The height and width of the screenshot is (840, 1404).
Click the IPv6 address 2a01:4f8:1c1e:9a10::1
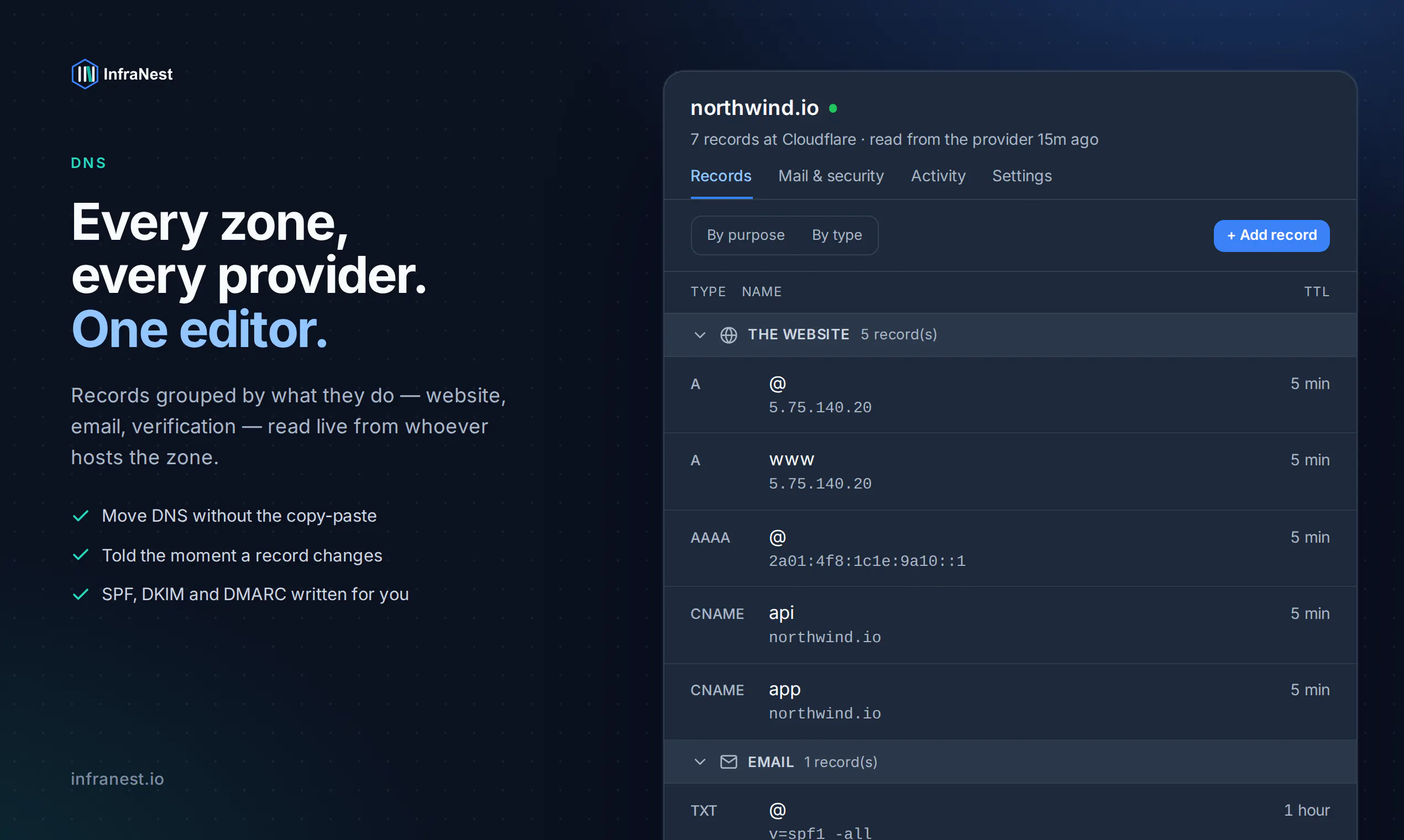(867, 561)
